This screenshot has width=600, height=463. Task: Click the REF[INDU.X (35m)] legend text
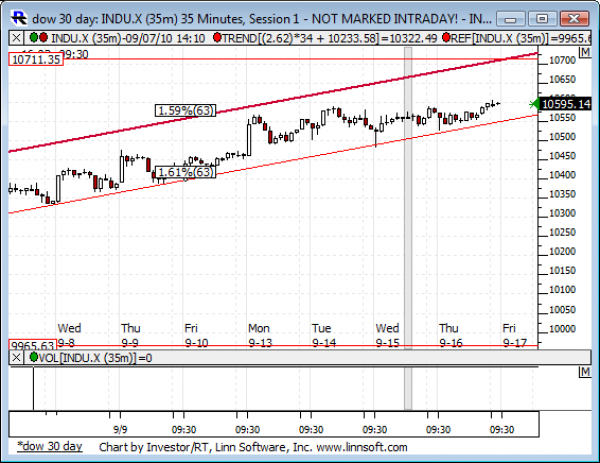pyautogui.click(x=521, y=38)
